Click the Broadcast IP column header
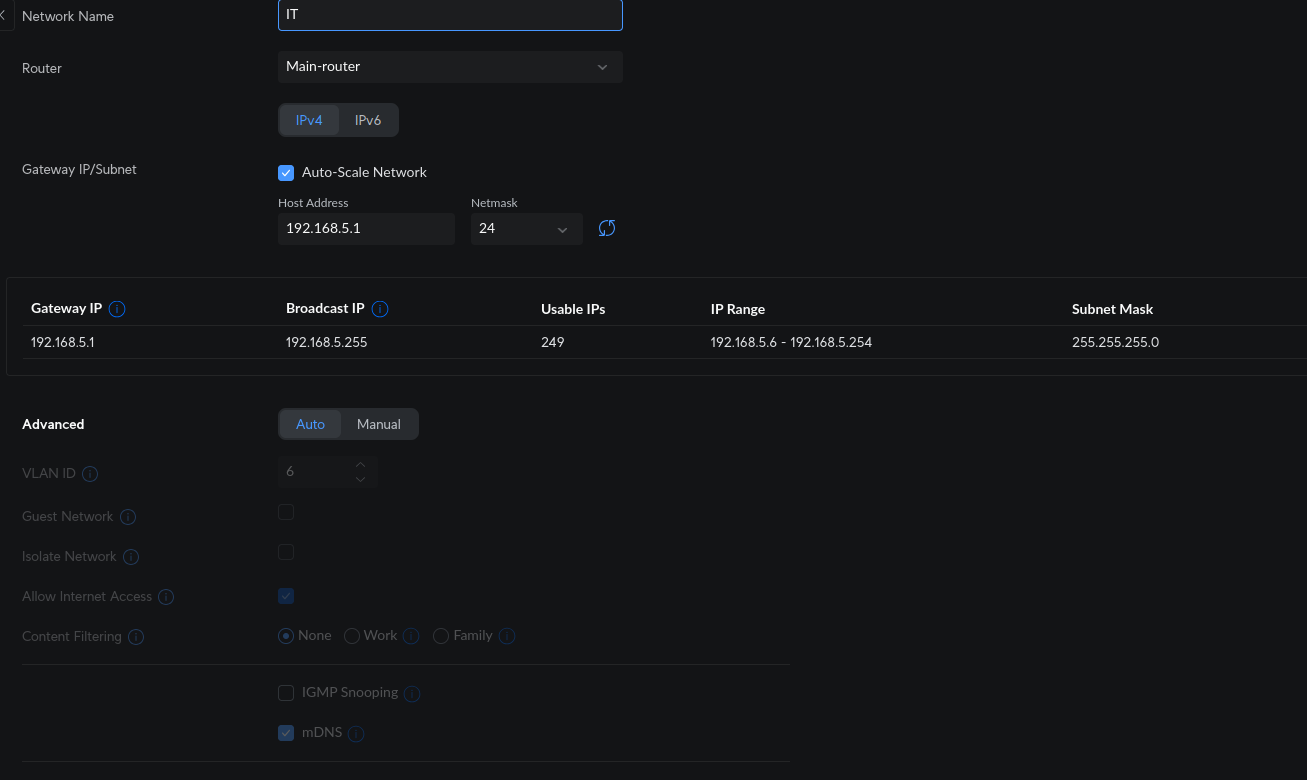1307x780 pixels. [x=325, y=309]
